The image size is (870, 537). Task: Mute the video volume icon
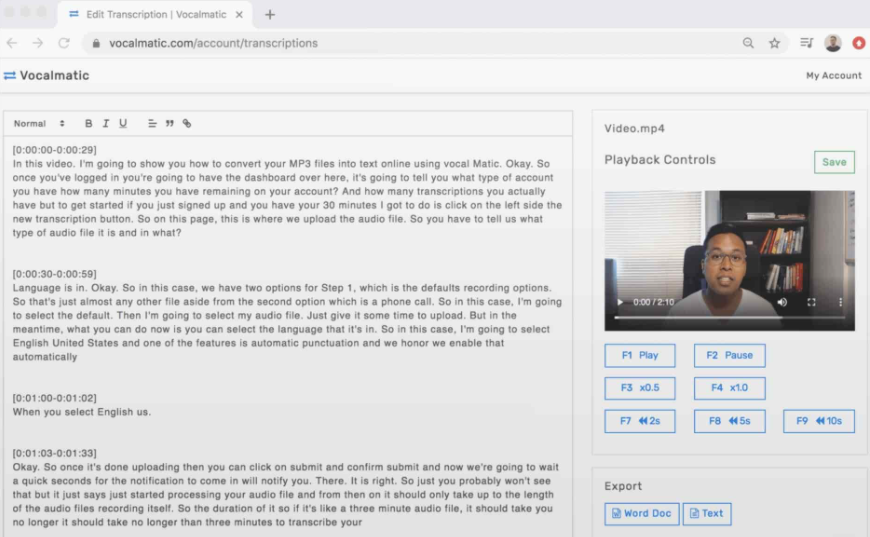point(782,302)
